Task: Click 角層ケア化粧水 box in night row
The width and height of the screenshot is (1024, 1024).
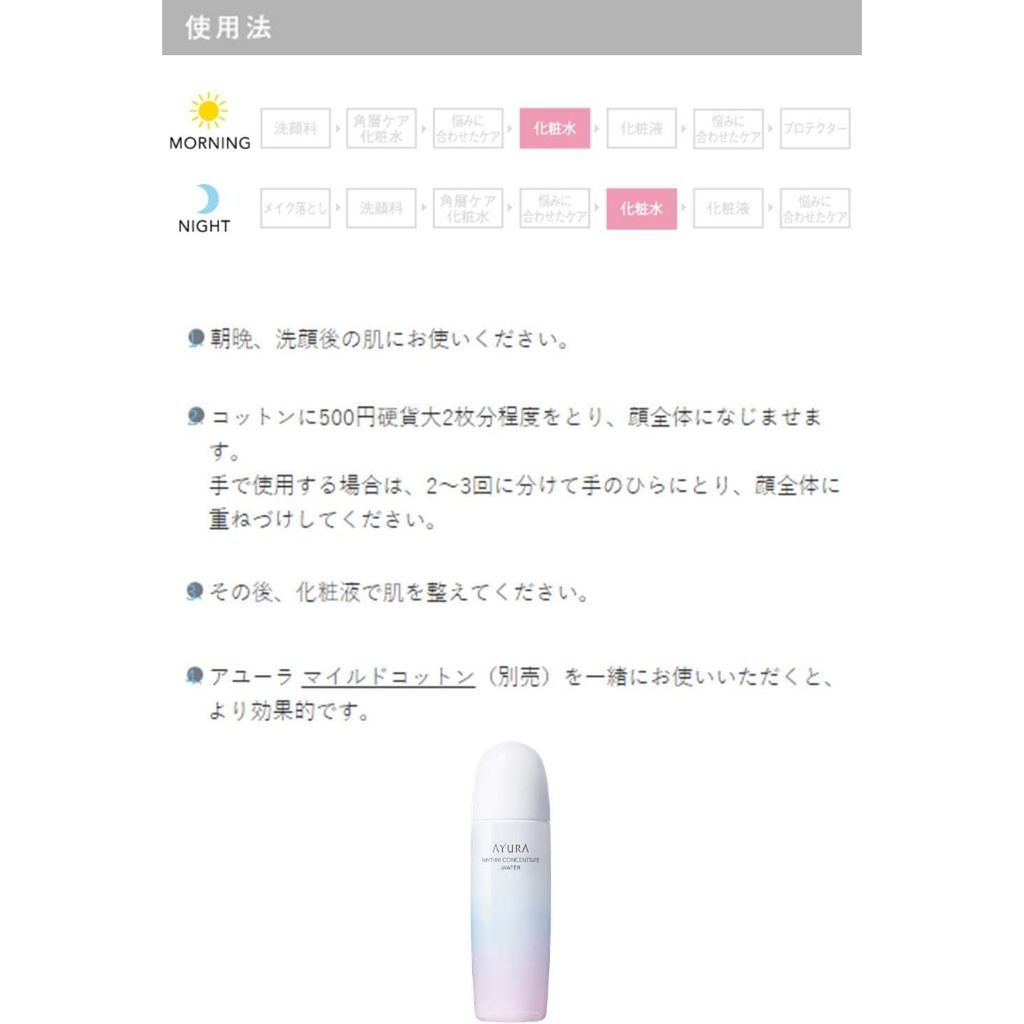Action: pos(468,208)
